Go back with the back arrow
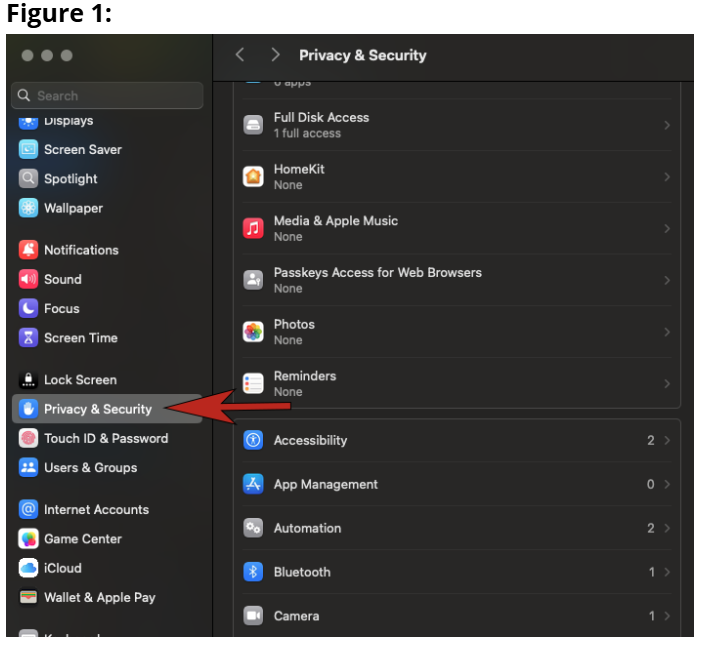Screen dimensions: 703x646 point(240,56)
